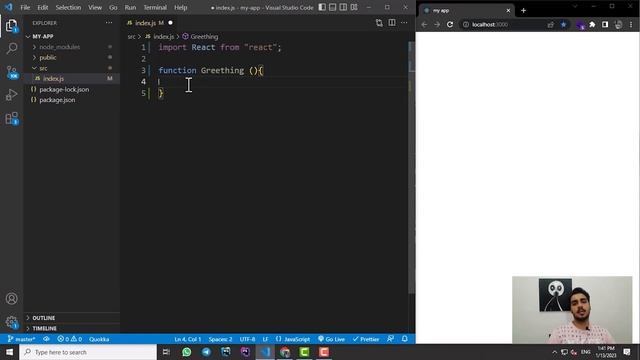Screen dimensions: 640x360
Task: Open the Edit menu
Action: [42, 7]
